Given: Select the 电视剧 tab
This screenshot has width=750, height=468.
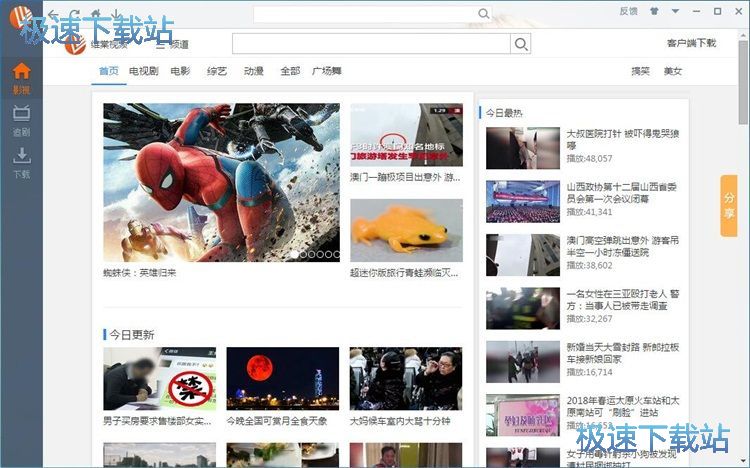Looking at the screenshot, I should click(143, 71).
